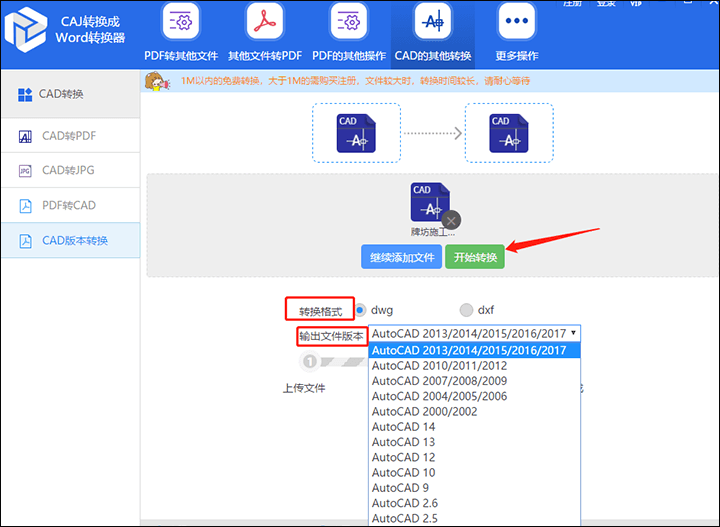Click the green 开始转换 button
The height and width of the screenshot is (527, 720).
point(475,257)
